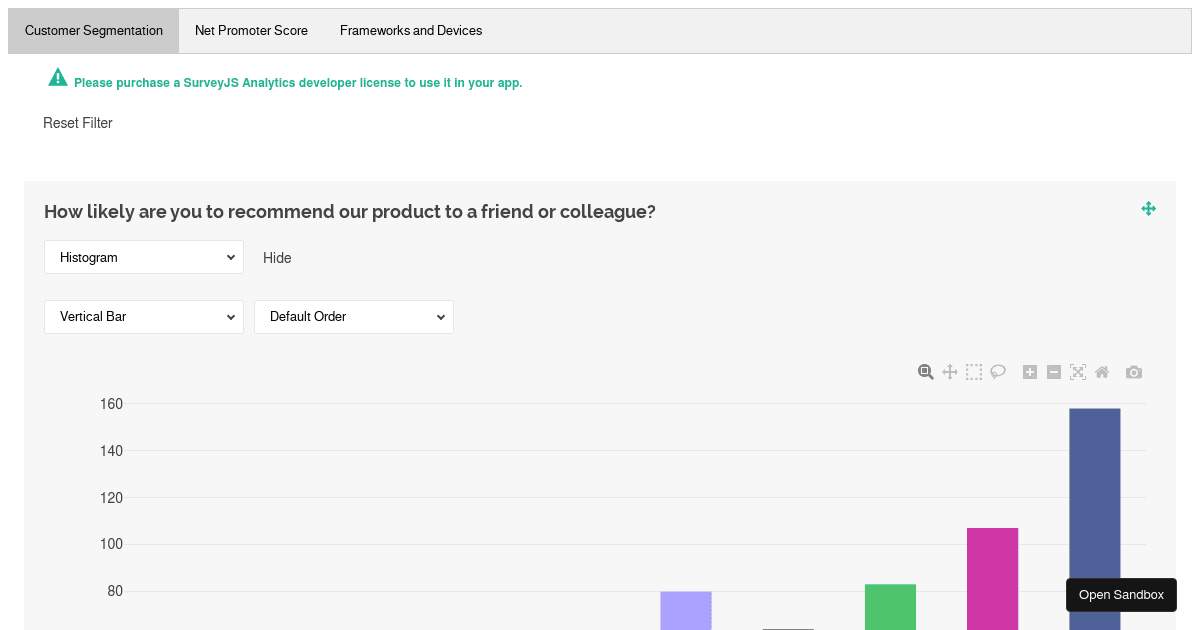
Task: Select the zoom tool in the chart toolbar
Action: (x=924, y=371)
